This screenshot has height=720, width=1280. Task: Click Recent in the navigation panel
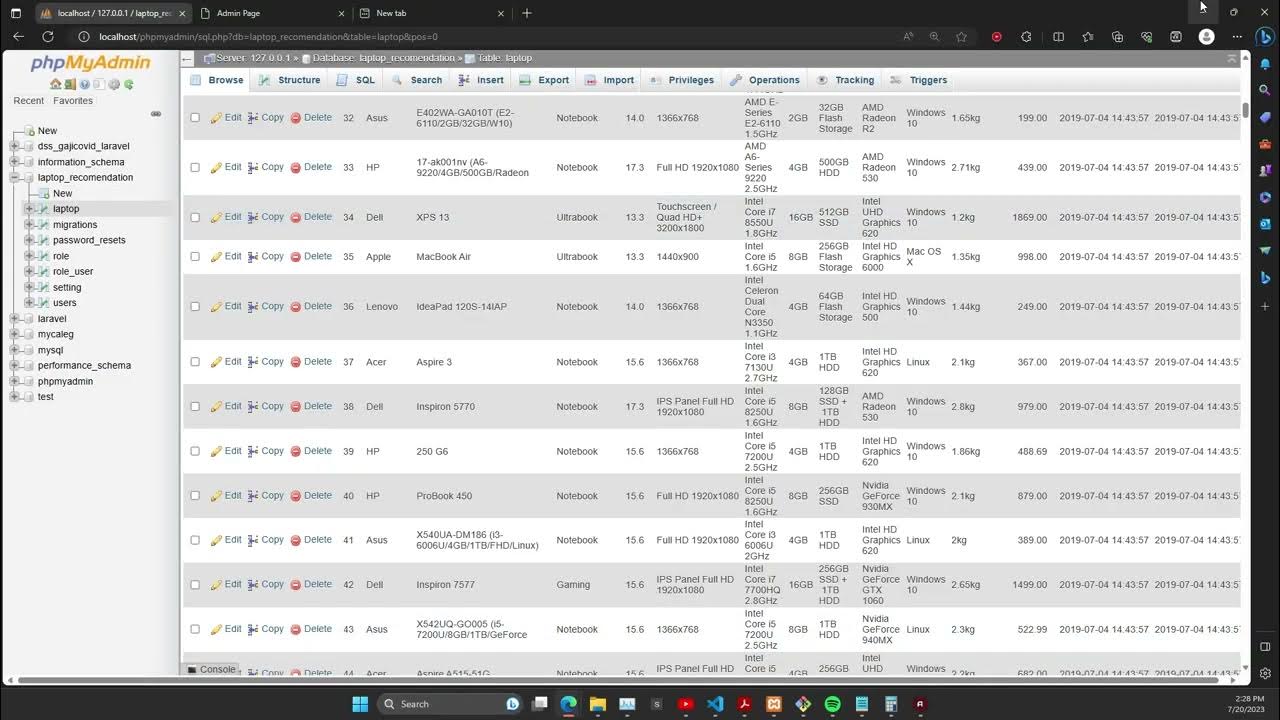pos(28,101)
